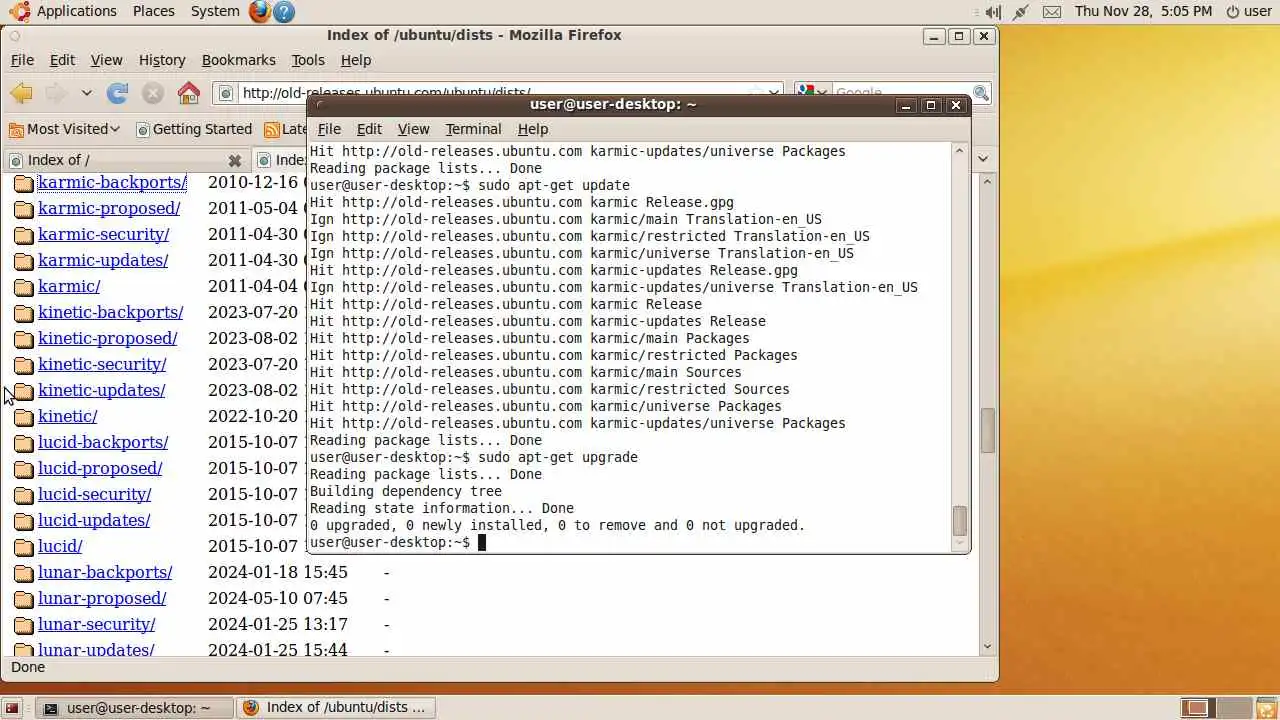Open the kinetic-proposed/ link
This screenshot has height=720, width=1280.
click(x=108, y=339)
